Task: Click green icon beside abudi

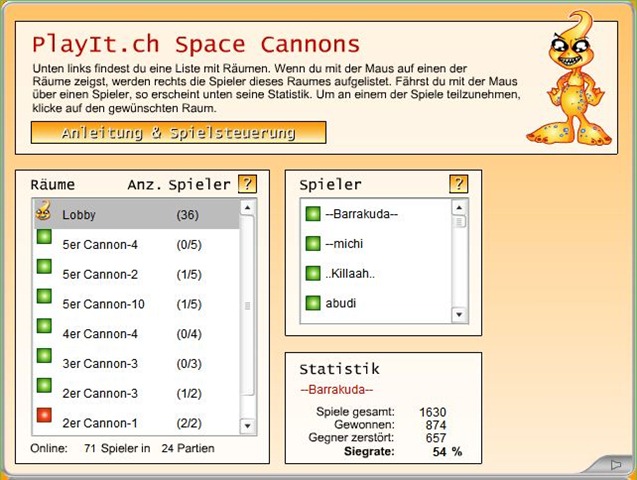Action: (x=313, y=303)
